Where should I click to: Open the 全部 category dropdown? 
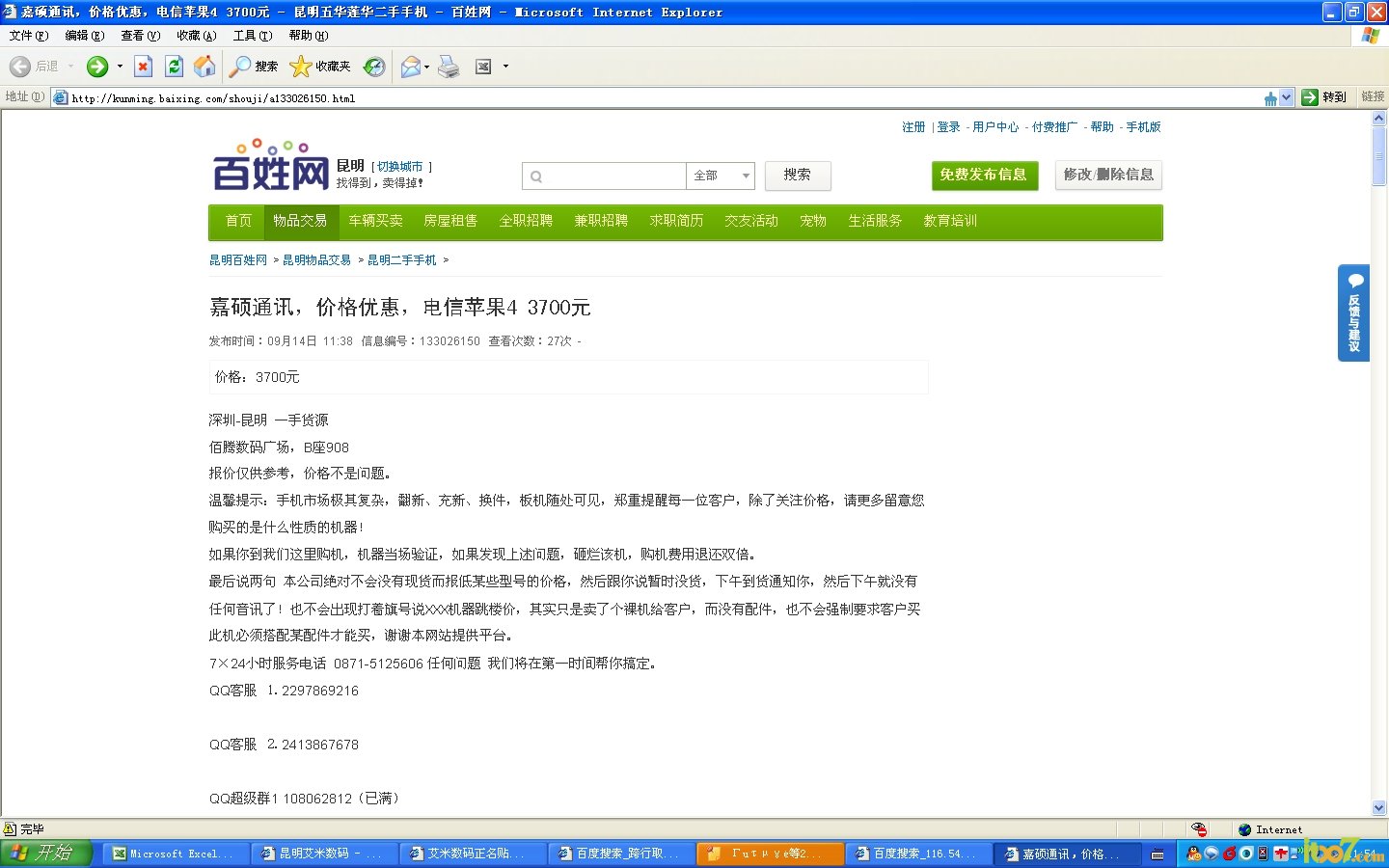click(x=721, y=176)
